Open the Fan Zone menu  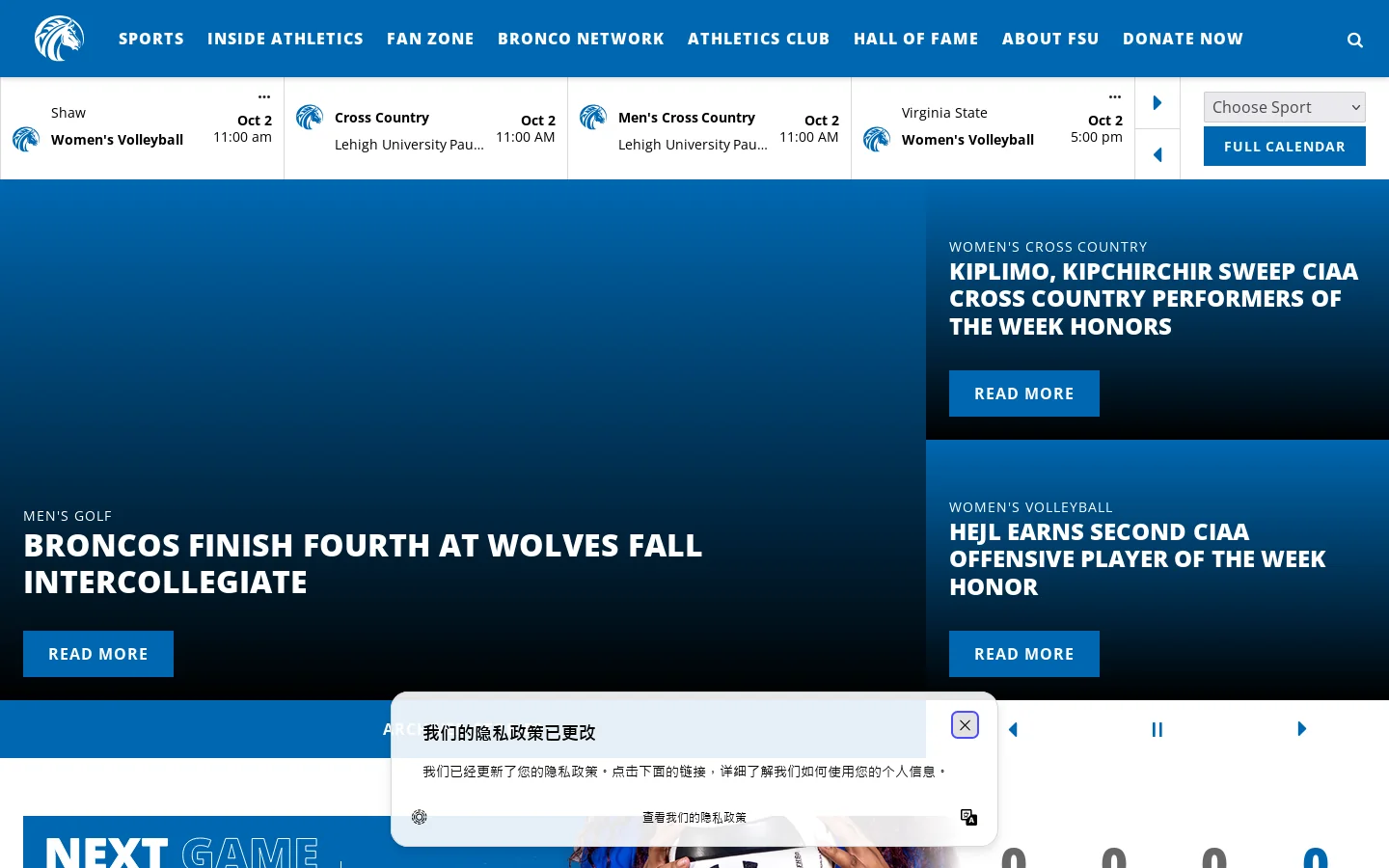(430, 39)
